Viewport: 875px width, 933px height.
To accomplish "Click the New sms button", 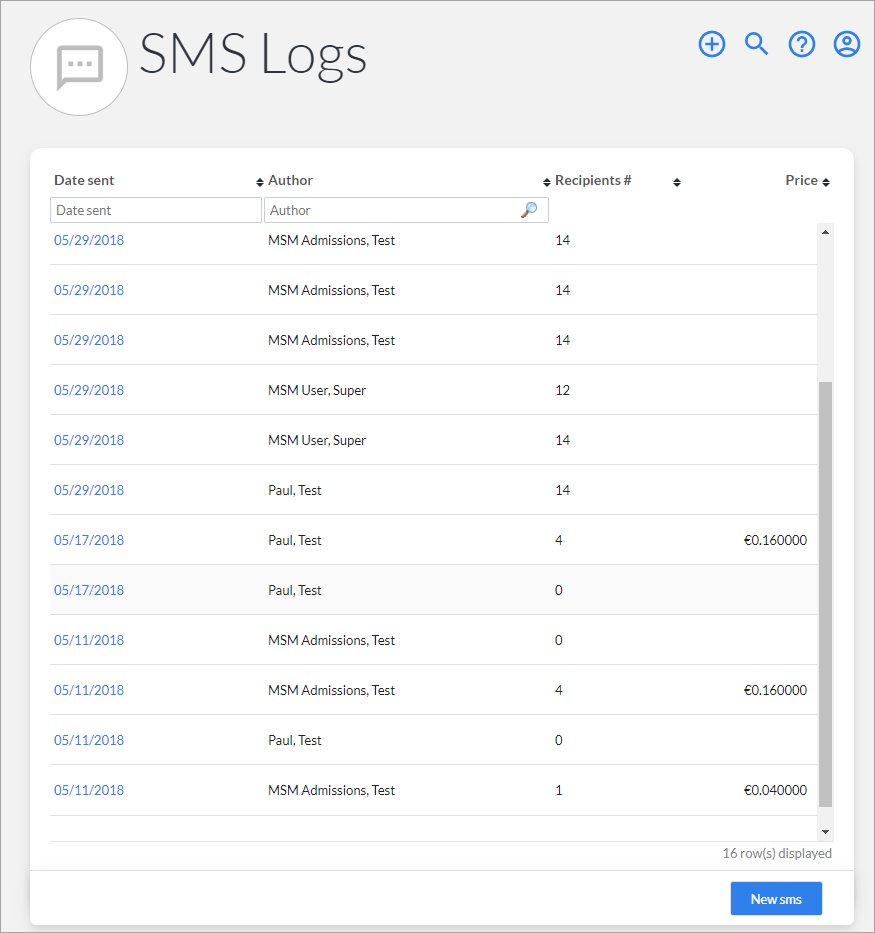I will [776, 898].
